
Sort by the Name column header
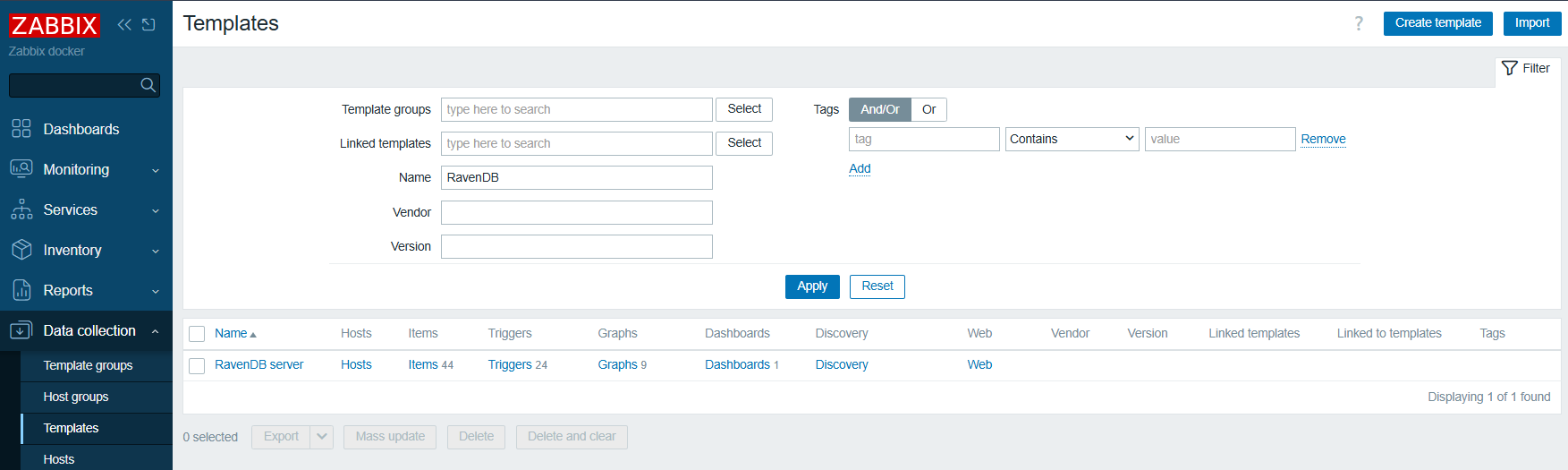click(231, 333)
